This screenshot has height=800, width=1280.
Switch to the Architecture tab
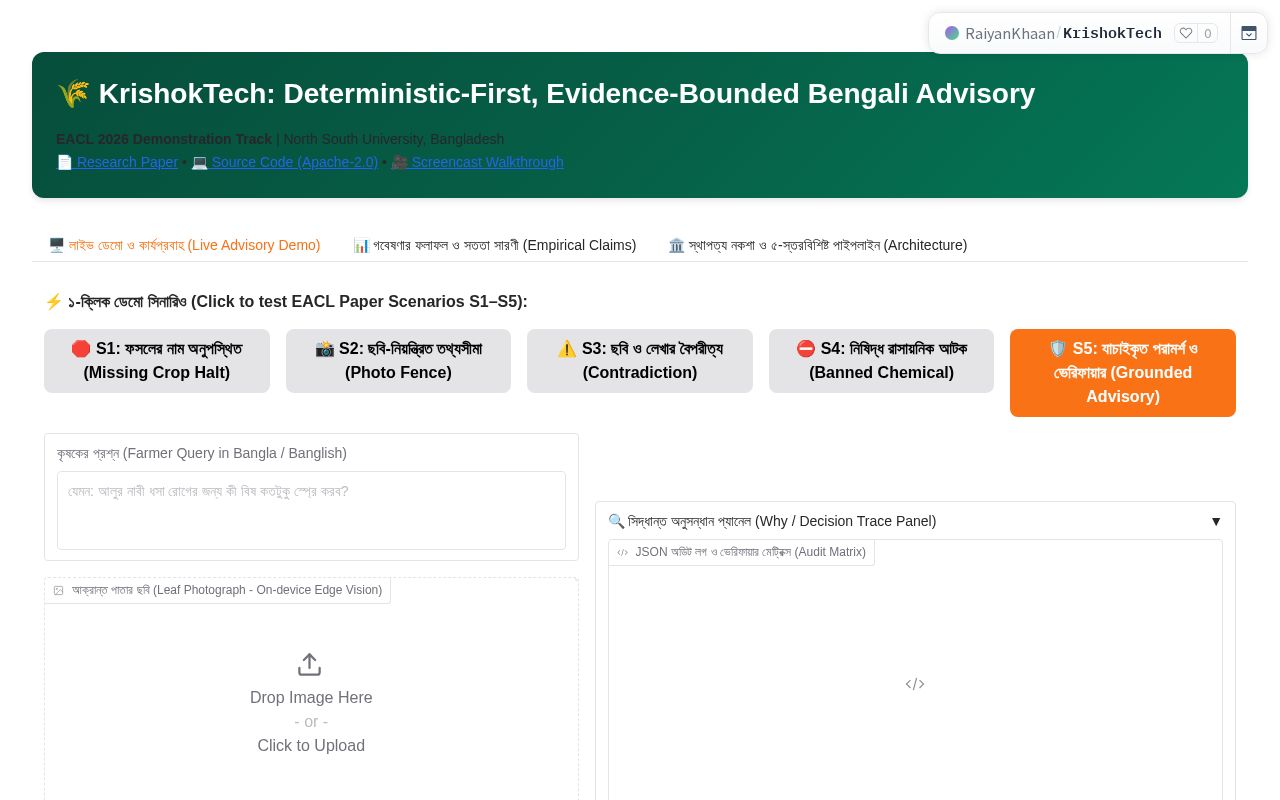(x=818, y=245)
